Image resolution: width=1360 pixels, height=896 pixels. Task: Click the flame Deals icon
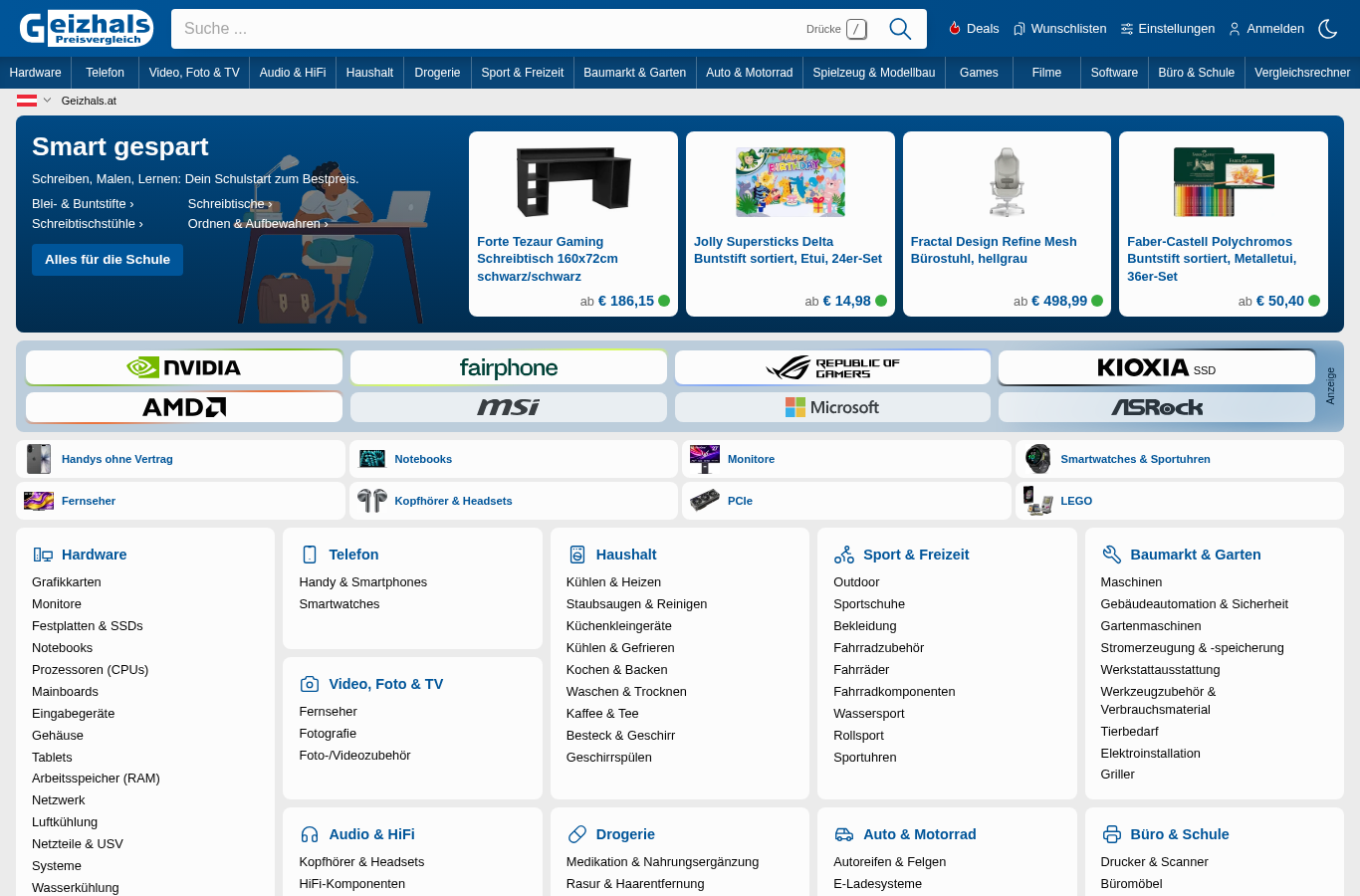click(954, 29)
